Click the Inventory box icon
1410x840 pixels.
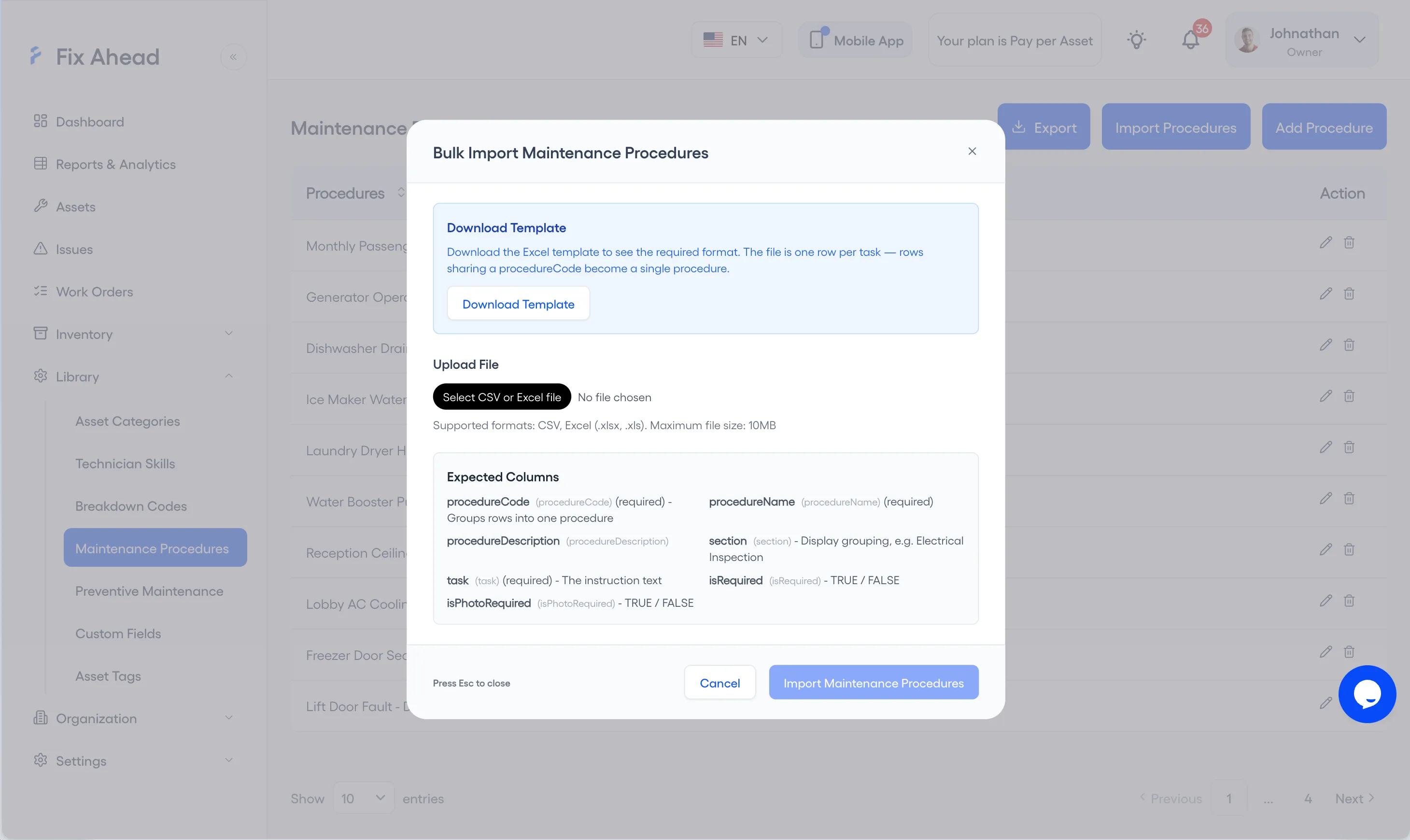click(40, 334)
